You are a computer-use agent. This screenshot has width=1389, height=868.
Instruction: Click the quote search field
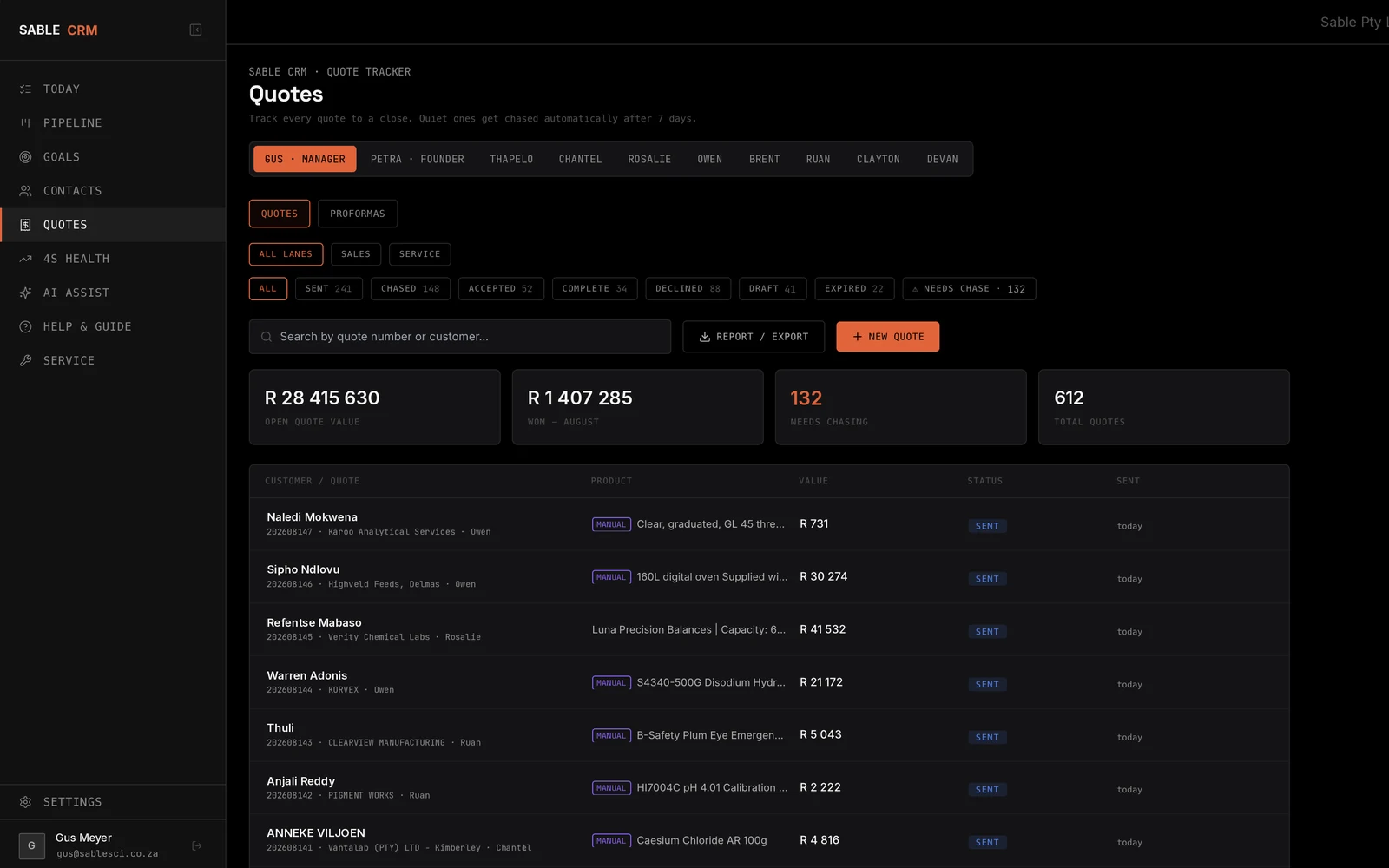[x=460, y=337]
